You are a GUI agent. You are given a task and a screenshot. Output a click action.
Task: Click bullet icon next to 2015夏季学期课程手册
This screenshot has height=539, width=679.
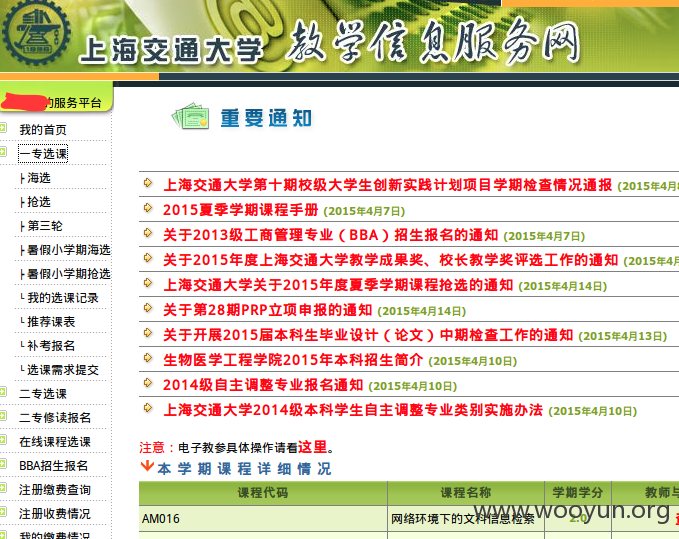pos(148,208)
